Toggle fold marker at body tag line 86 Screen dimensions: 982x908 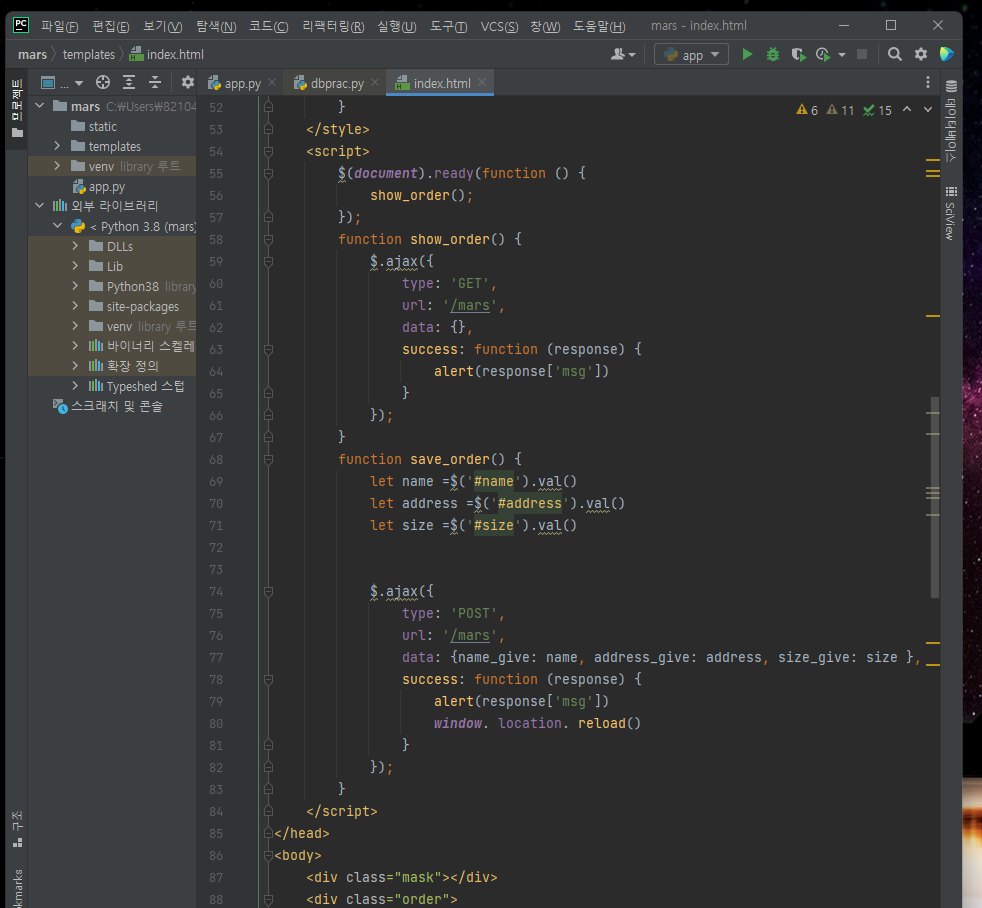(268, 855)
